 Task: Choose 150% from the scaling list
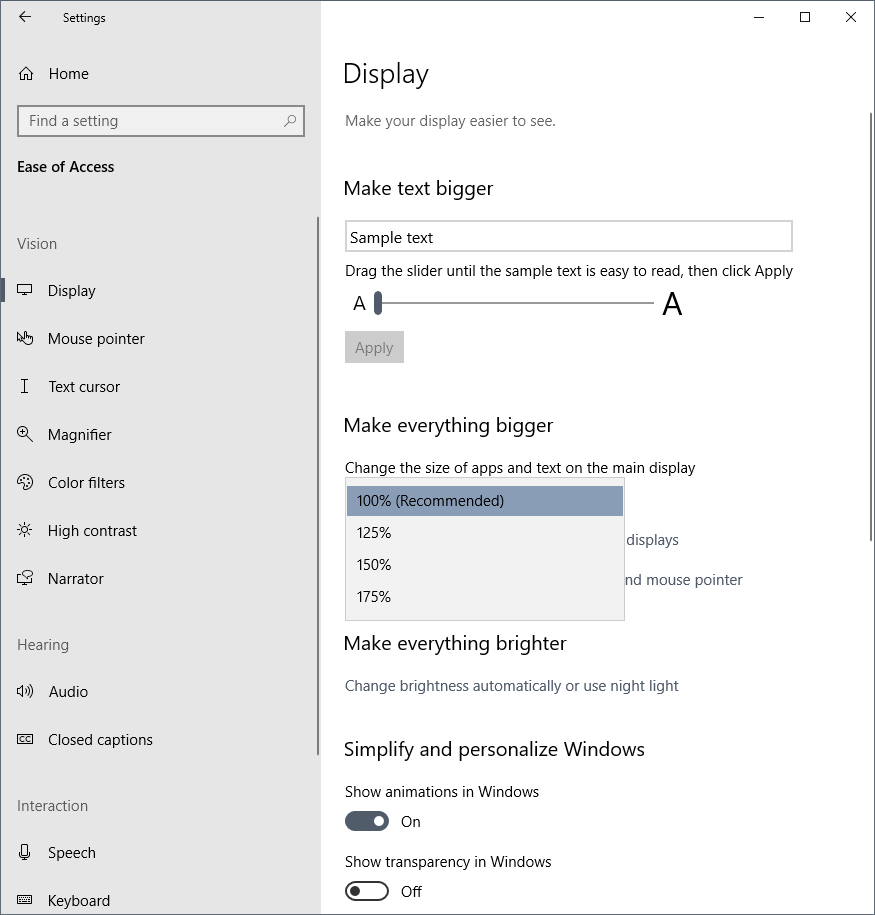pos(484,565)
